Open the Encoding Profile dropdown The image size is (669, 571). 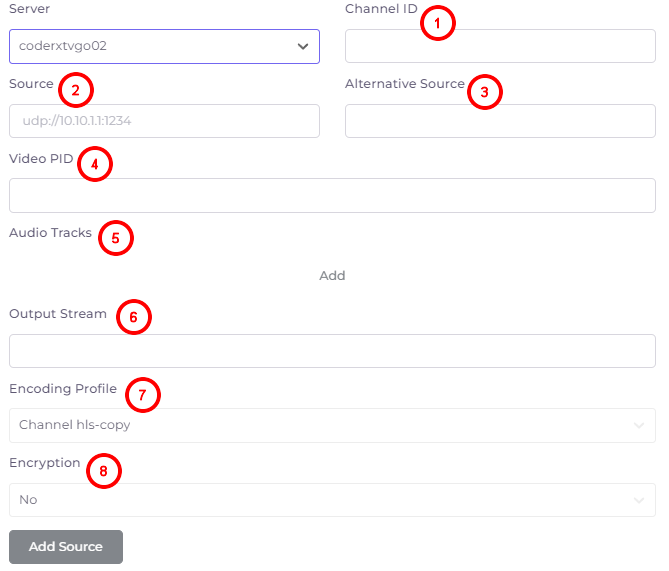tap(332, 425)
